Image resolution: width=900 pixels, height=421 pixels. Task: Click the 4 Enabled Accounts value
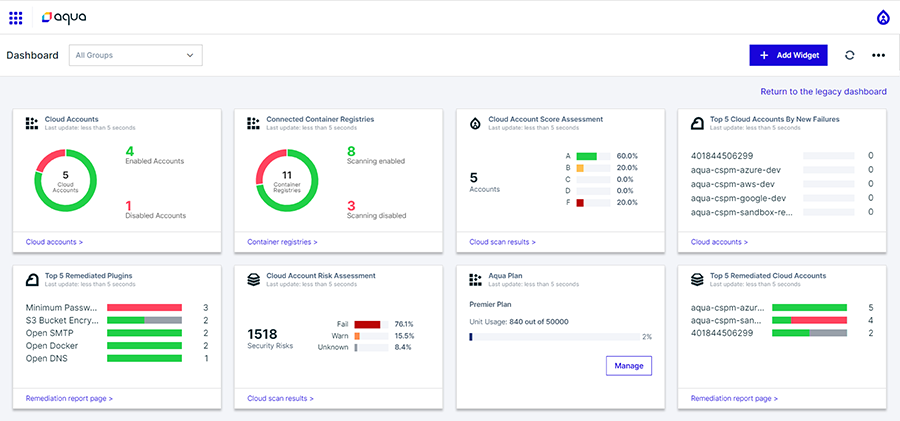point(130,152)
